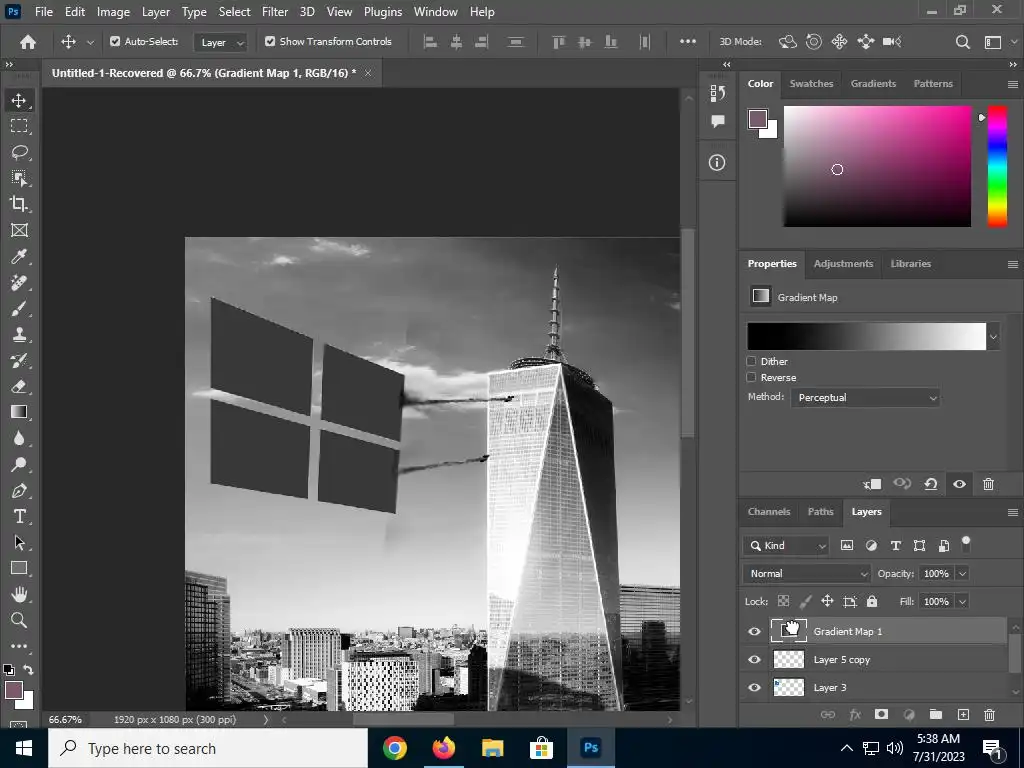Click the foreground color swatch in Color panel
The image size is (1024, 768).
[758, 119]
